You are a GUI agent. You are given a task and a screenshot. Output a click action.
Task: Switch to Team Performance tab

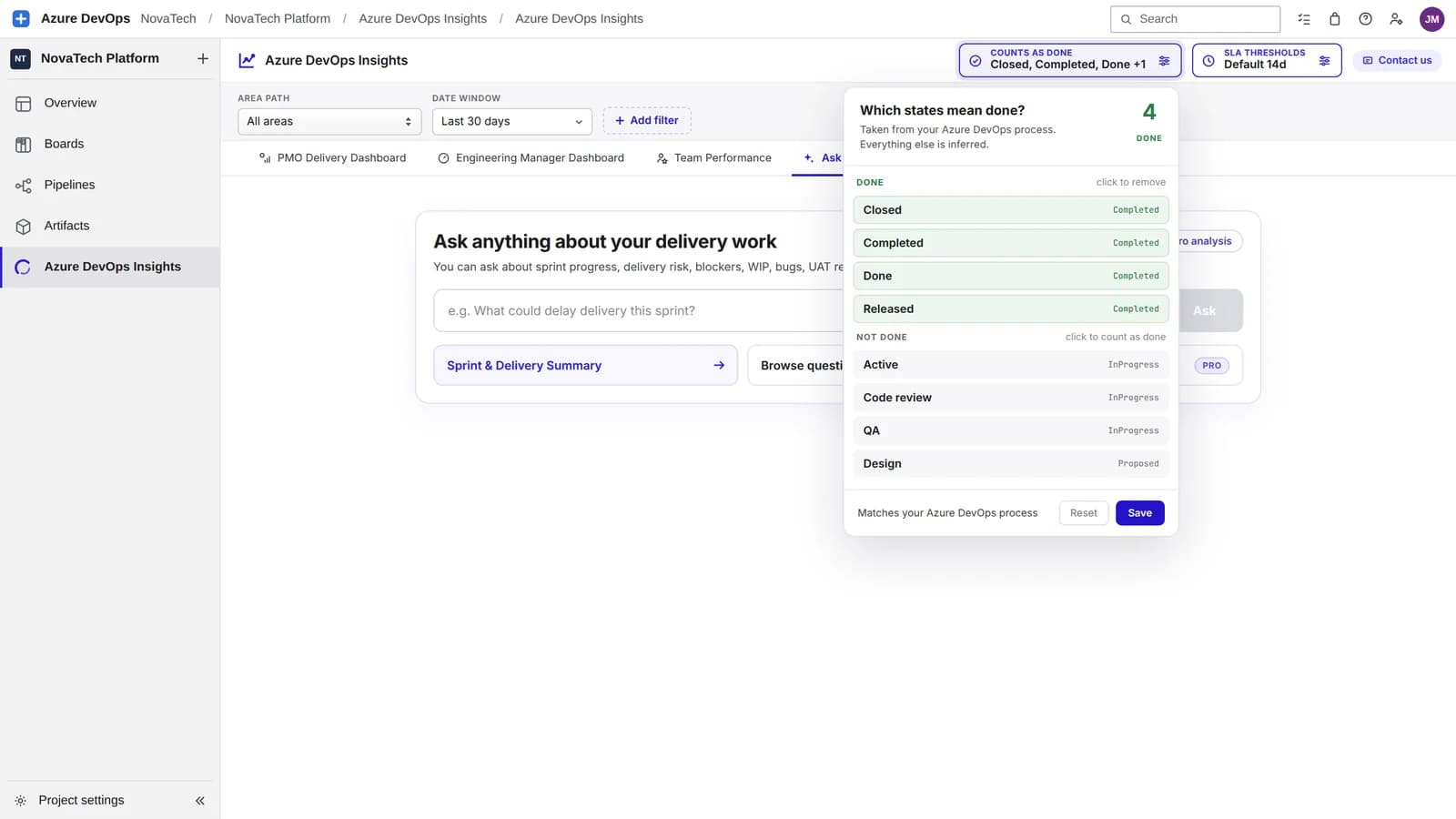[x=713, y=158]
